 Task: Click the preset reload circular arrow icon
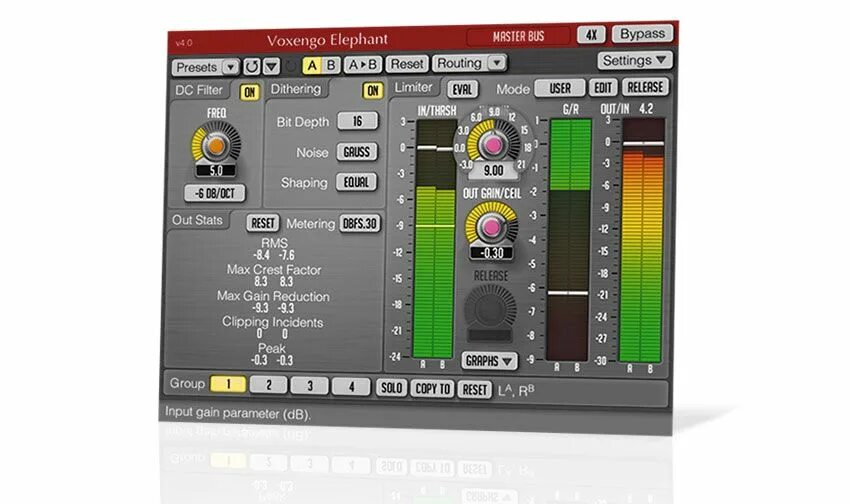pyautogui.click(x=252, y=67)
